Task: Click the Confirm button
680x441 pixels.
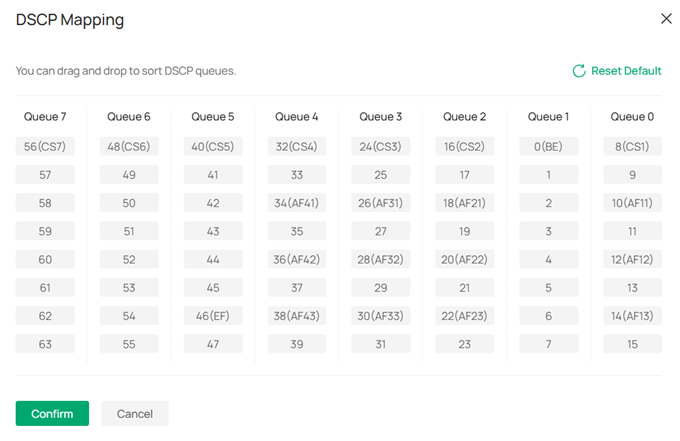Action: (x=52, y=413)
